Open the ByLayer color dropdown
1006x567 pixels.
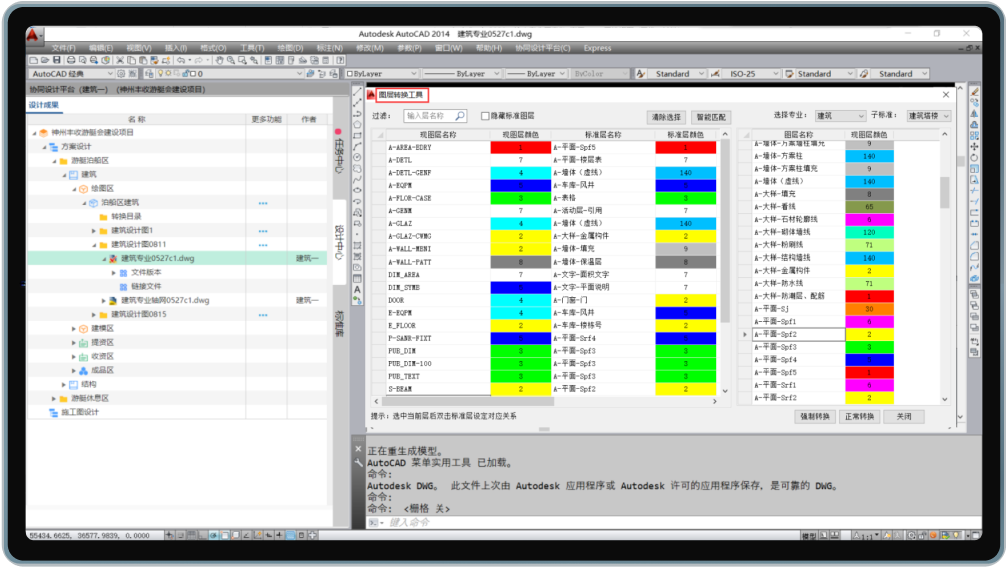click(x=382, y=74)
